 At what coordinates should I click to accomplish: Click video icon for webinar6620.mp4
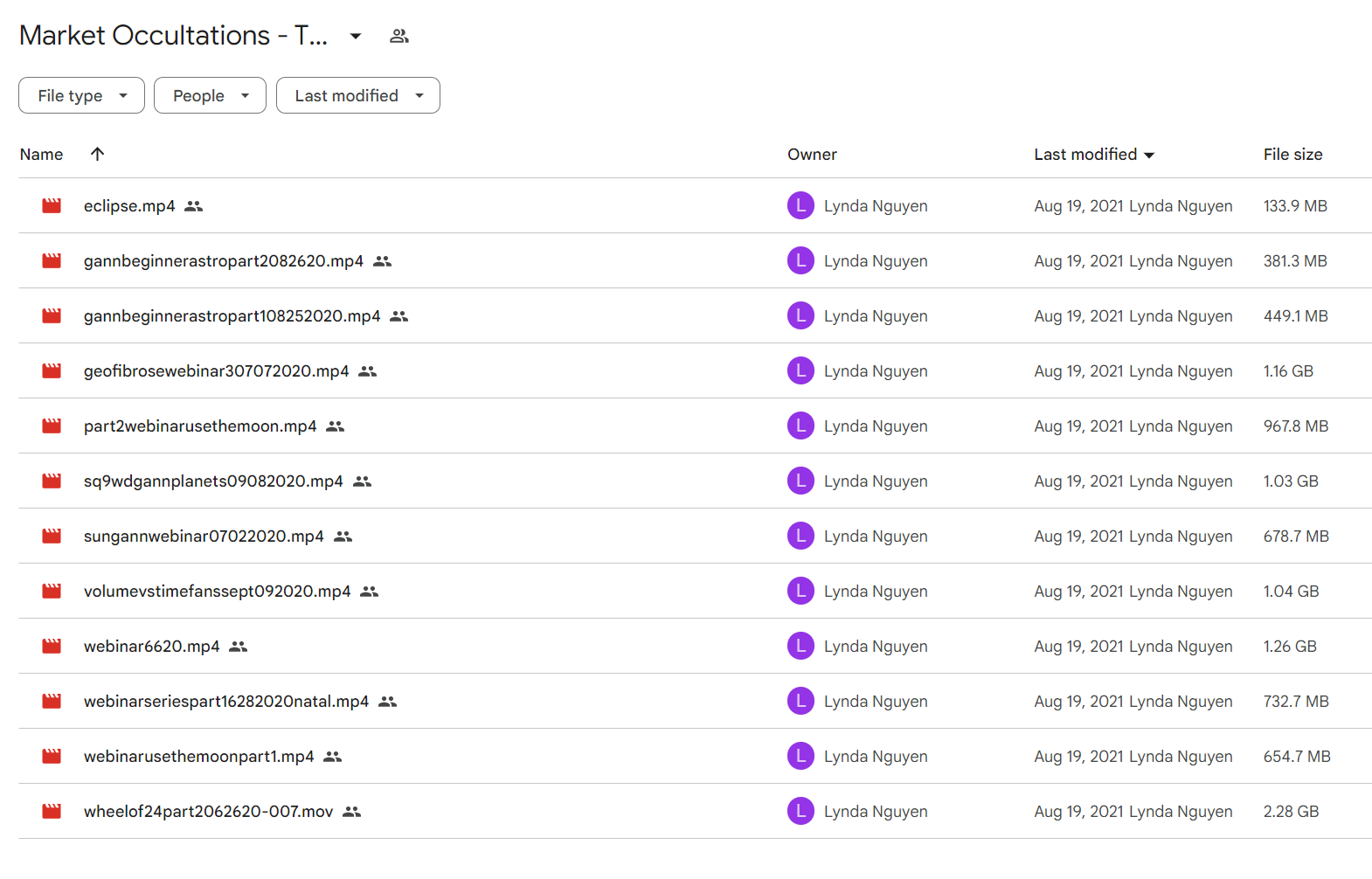(52, 647)
